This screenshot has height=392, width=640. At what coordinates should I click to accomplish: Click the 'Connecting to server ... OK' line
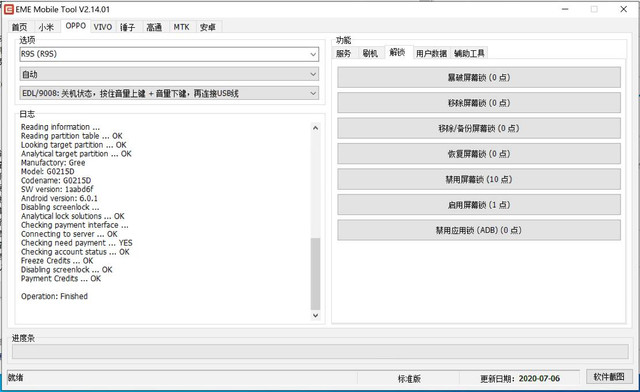(x=69, y=234)
